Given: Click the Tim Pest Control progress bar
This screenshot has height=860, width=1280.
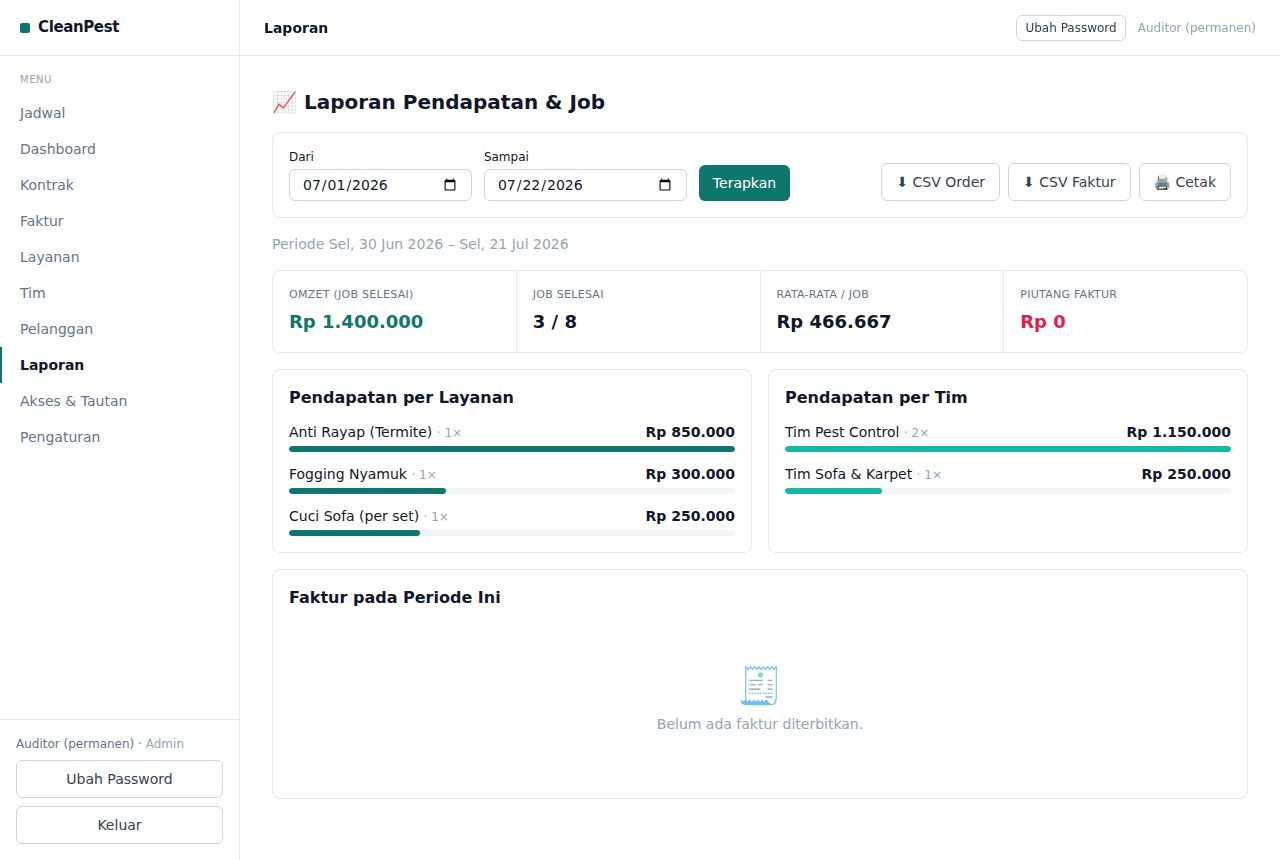Looking at the screenshot, I should 1008,449.
